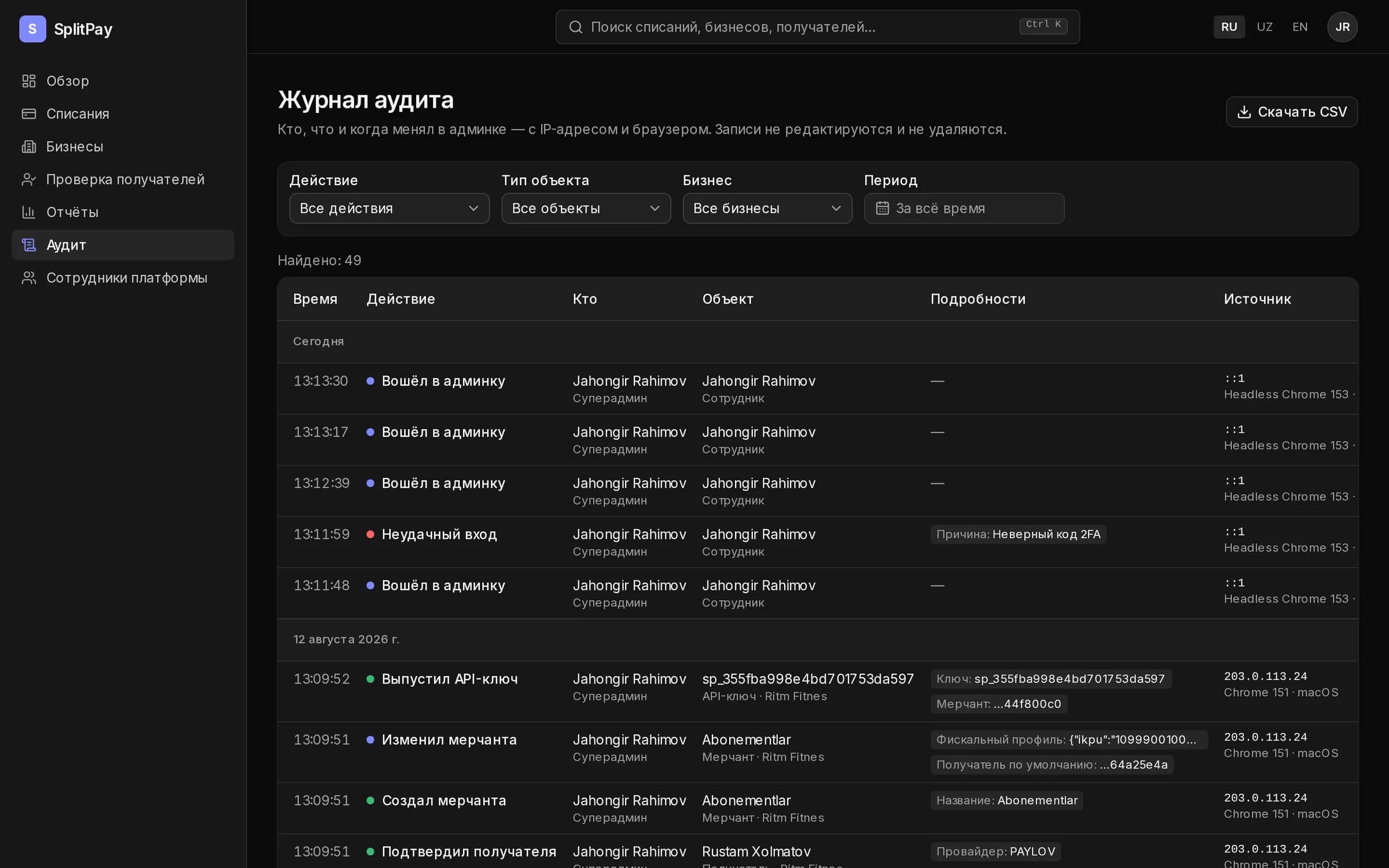Open the JR user avatar
Viewport: 1389px width, 868px height.
(x=1342, y=27)
